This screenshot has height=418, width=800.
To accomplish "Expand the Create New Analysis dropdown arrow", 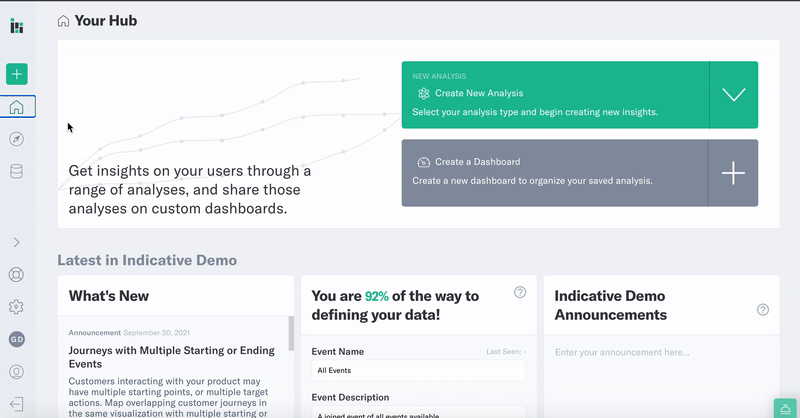I will click(733, 95).
